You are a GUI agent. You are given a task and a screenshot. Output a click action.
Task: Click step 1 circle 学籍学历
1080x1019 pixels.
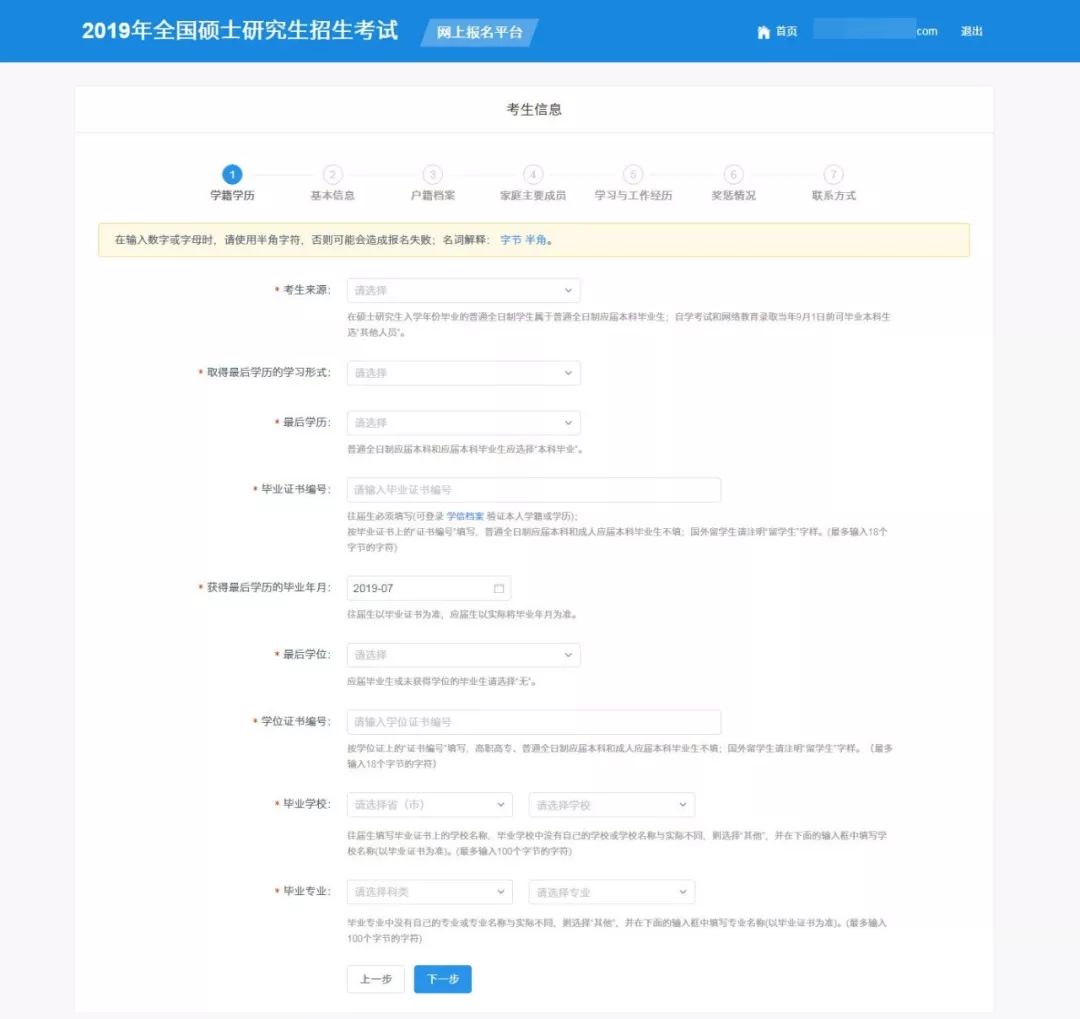pos(232,174)
